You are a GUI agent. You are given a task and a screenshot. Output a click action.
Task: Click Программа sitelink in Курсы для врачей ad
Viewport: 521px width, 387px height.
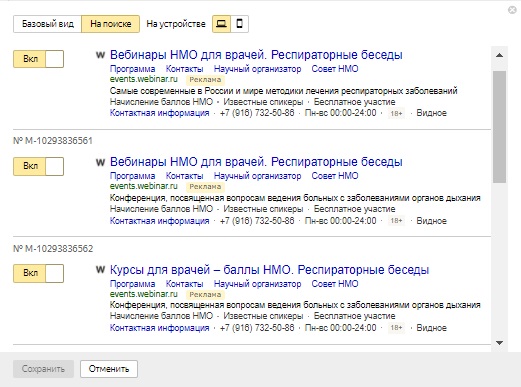132,284
